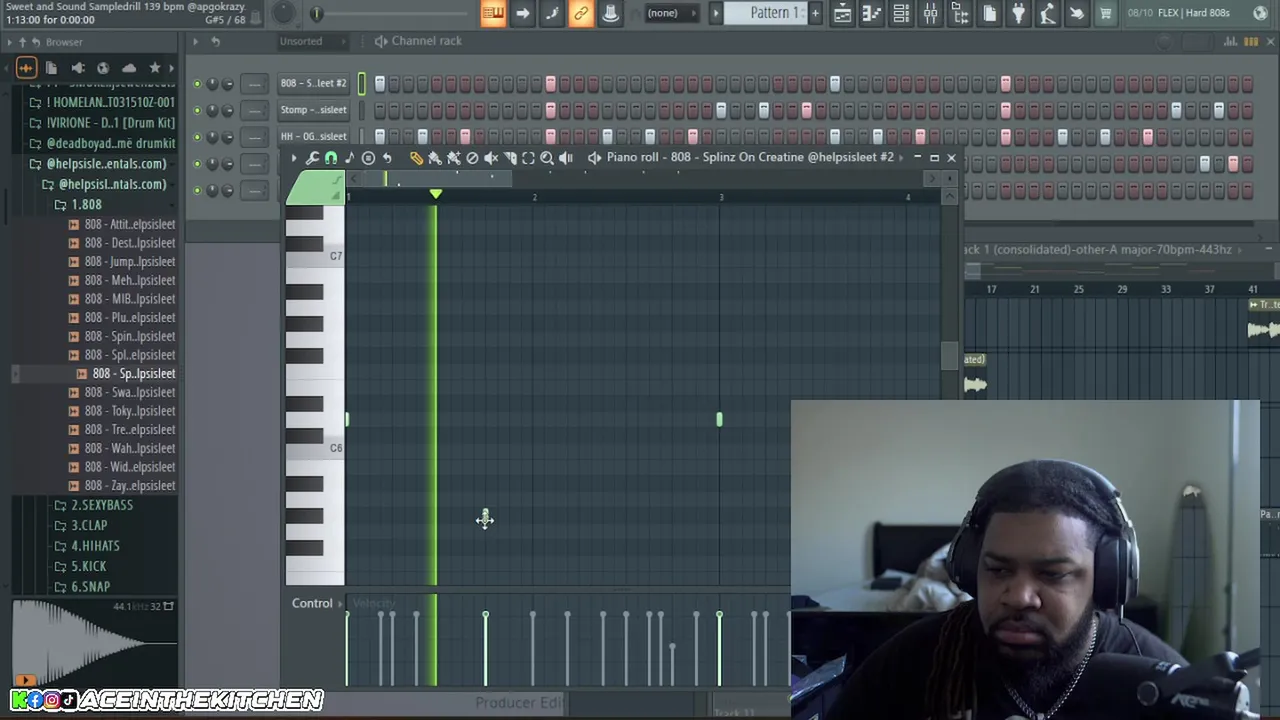
Task: Click the Channel rack title label
Action: pos(427,41)
